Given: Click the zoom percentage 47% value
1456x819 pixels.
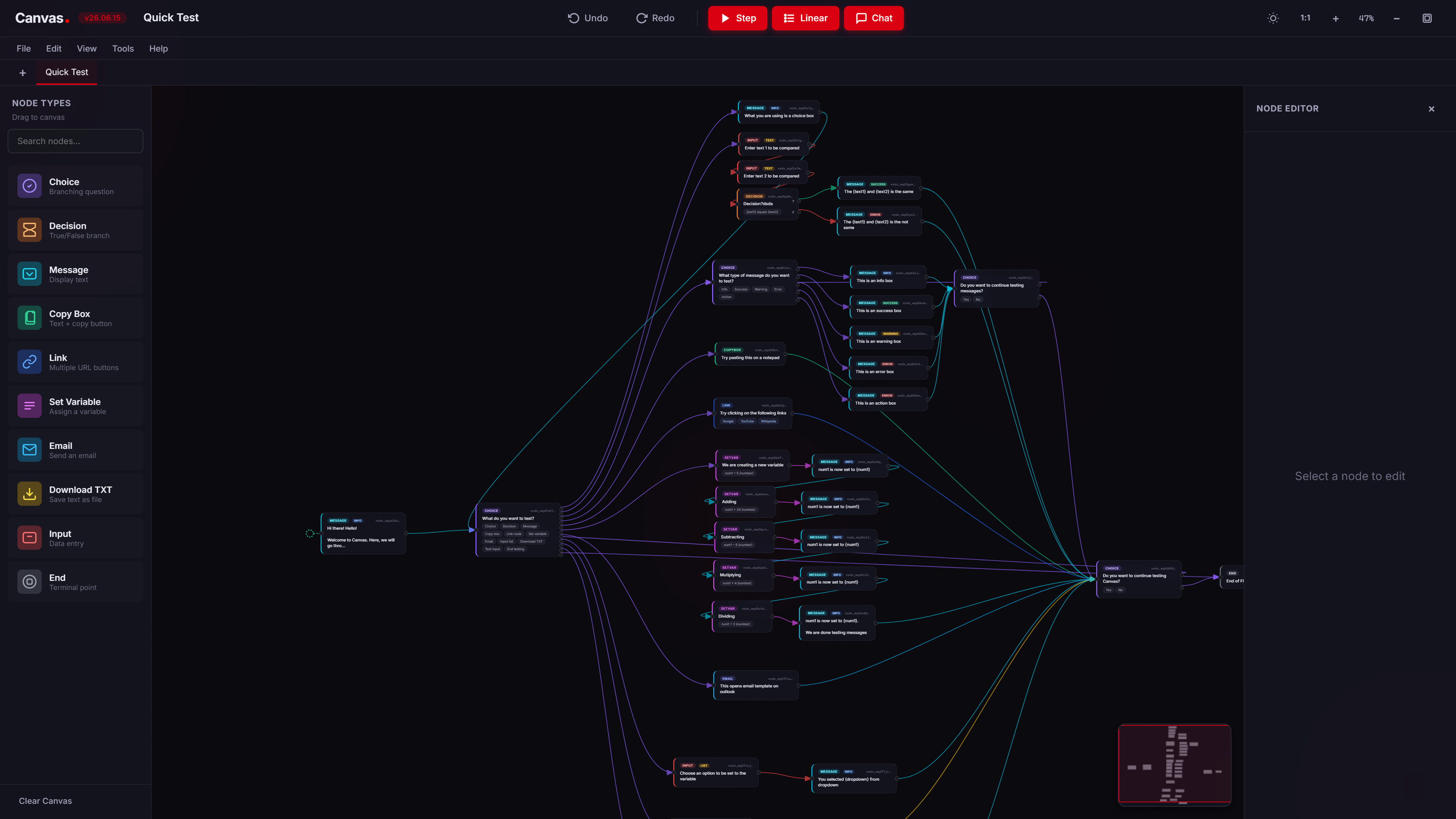Looking at the screenshot, I should point(1366,18).
